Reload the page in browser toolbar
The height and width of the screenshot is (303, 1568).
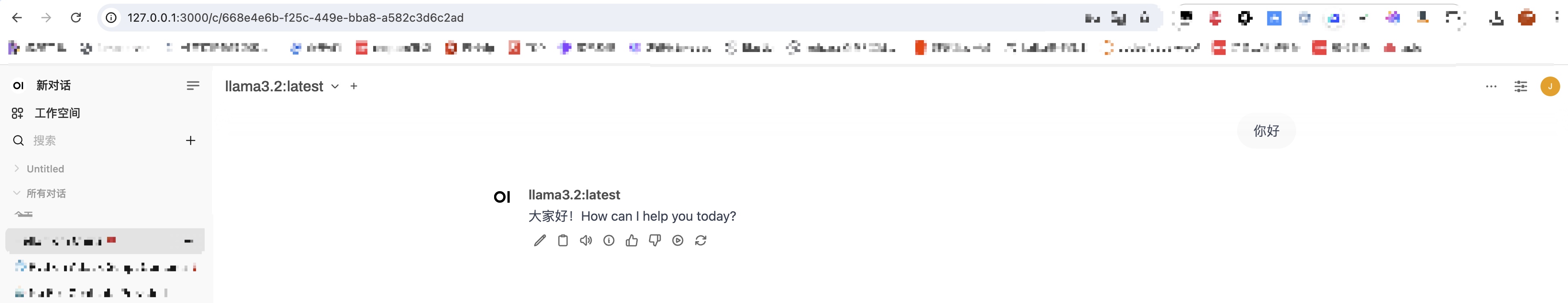(76, 18)
